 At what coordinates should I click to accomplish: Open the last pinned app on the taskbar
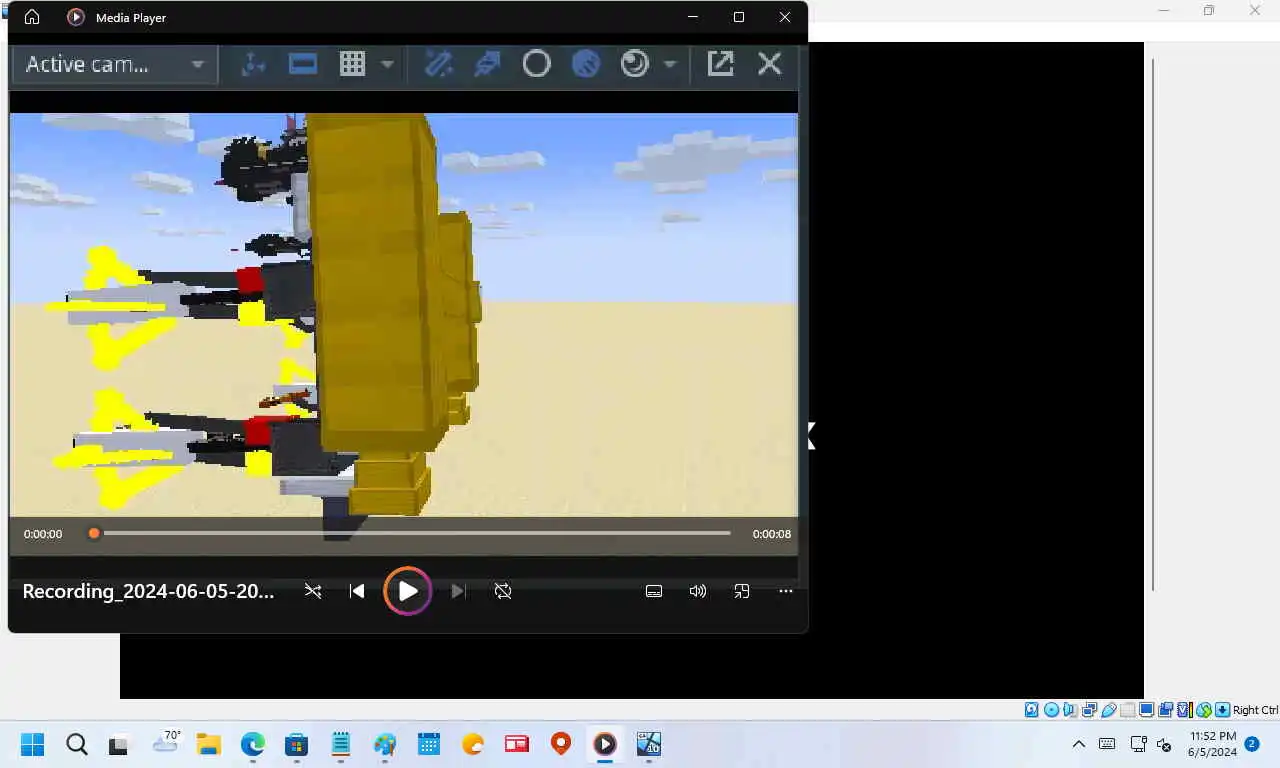coord(649,744)
